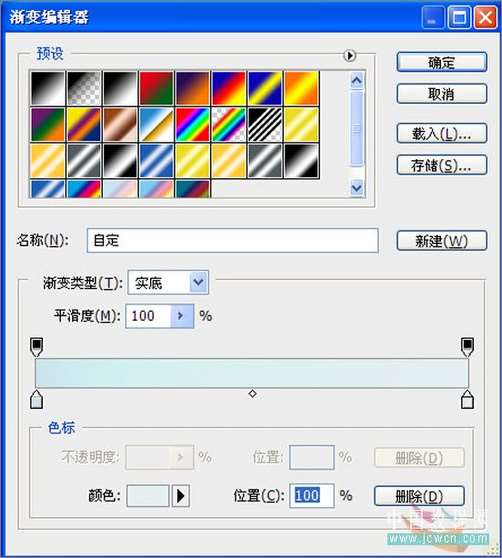Select the blue steel preset in row three

tap(156, 160)
